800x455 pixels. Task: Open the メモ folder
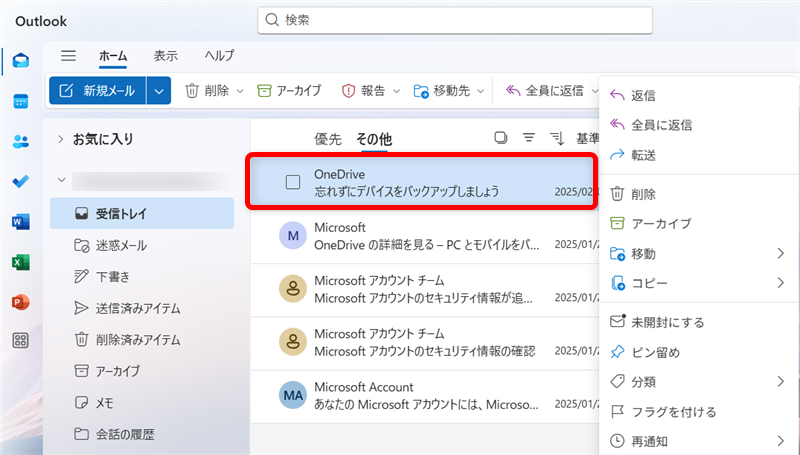pos(142,402)
